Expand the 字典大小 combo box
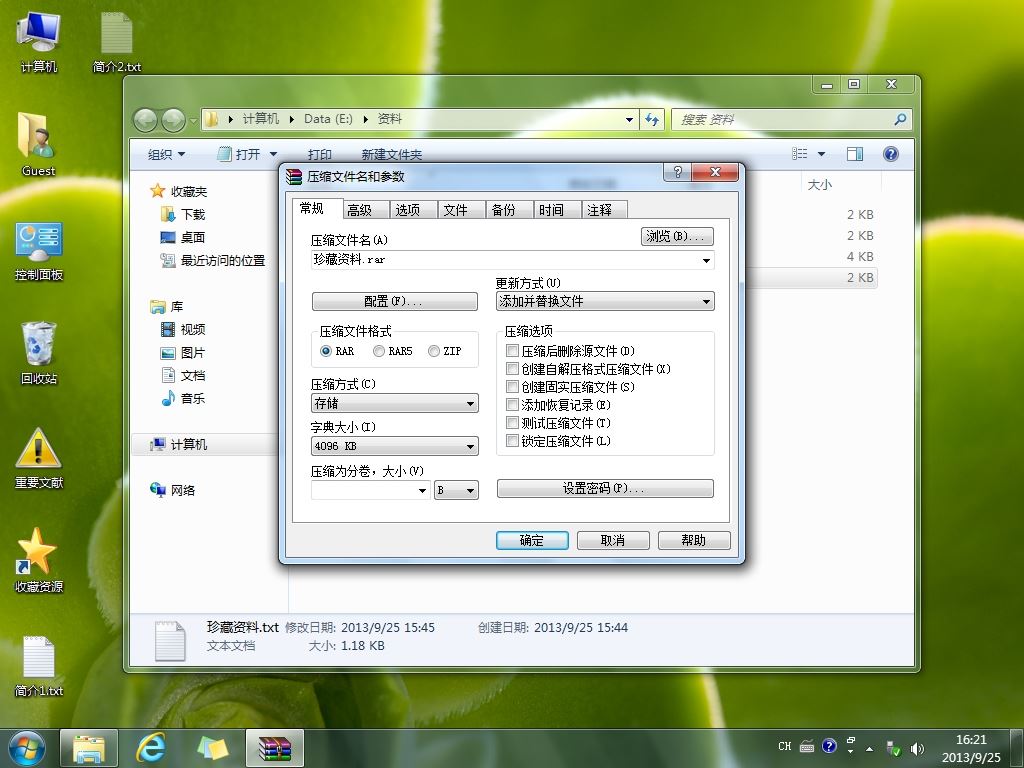The height and width of the screenshot is (768, 1024). 394,446
